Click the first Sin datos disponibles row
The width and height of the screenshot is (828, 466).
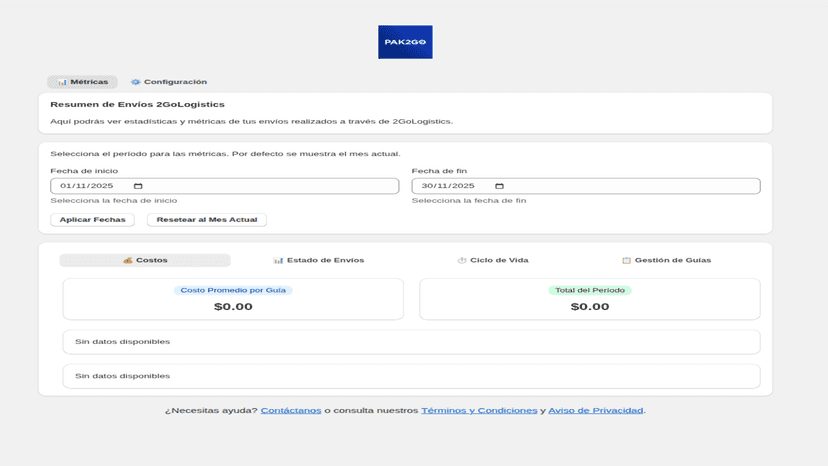click(411, 342)
